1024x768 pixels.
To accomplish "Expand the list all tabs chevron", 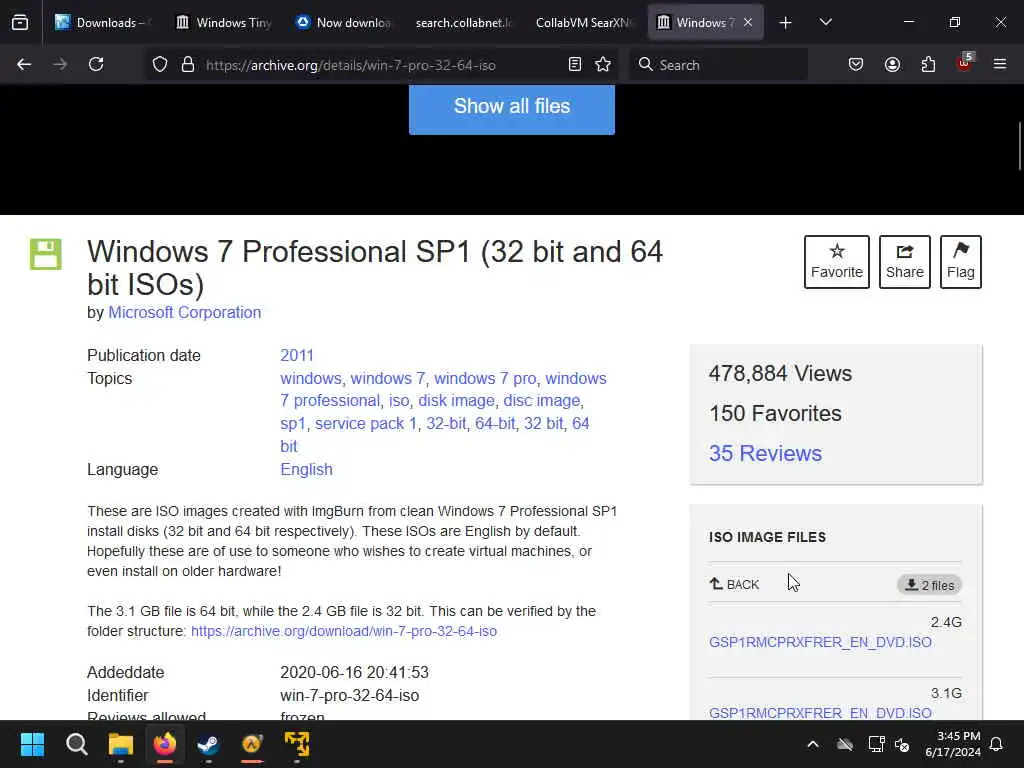I will pyautogui.click(x=825, y=23).
